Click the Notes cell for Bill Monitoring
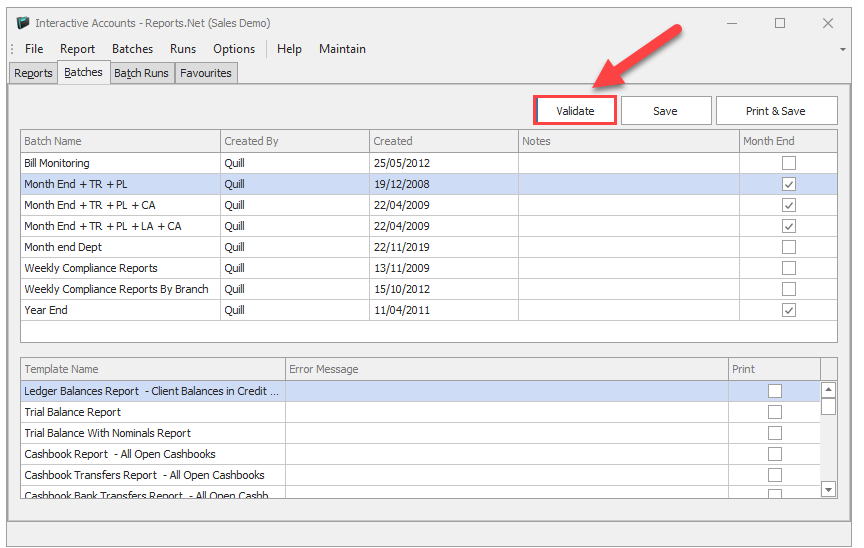Image resolution: width=864 pixels, height=548 pixels. (x=629, y=163)
